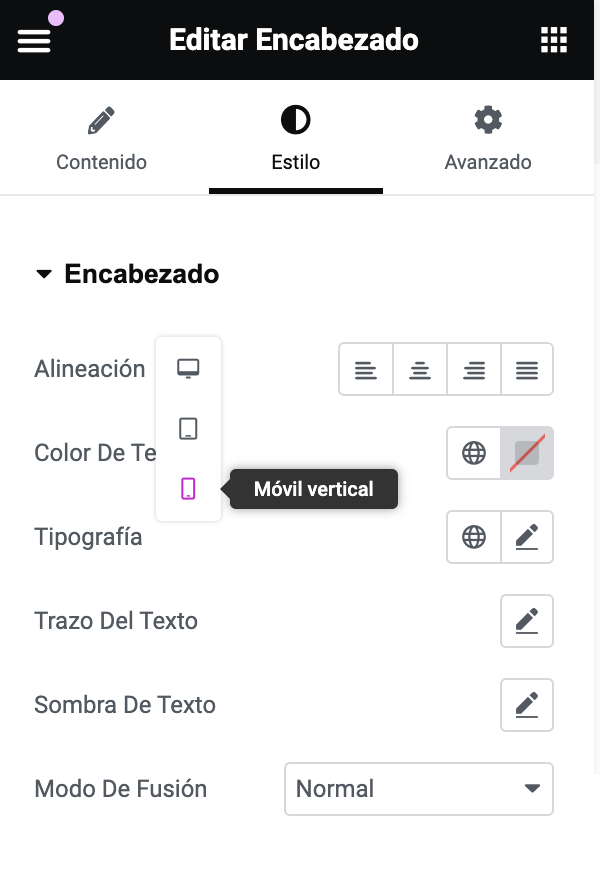The height and width of the screenshot is (872, 600).
Task: Open the Estilo tab
Action: pos(295,140)
